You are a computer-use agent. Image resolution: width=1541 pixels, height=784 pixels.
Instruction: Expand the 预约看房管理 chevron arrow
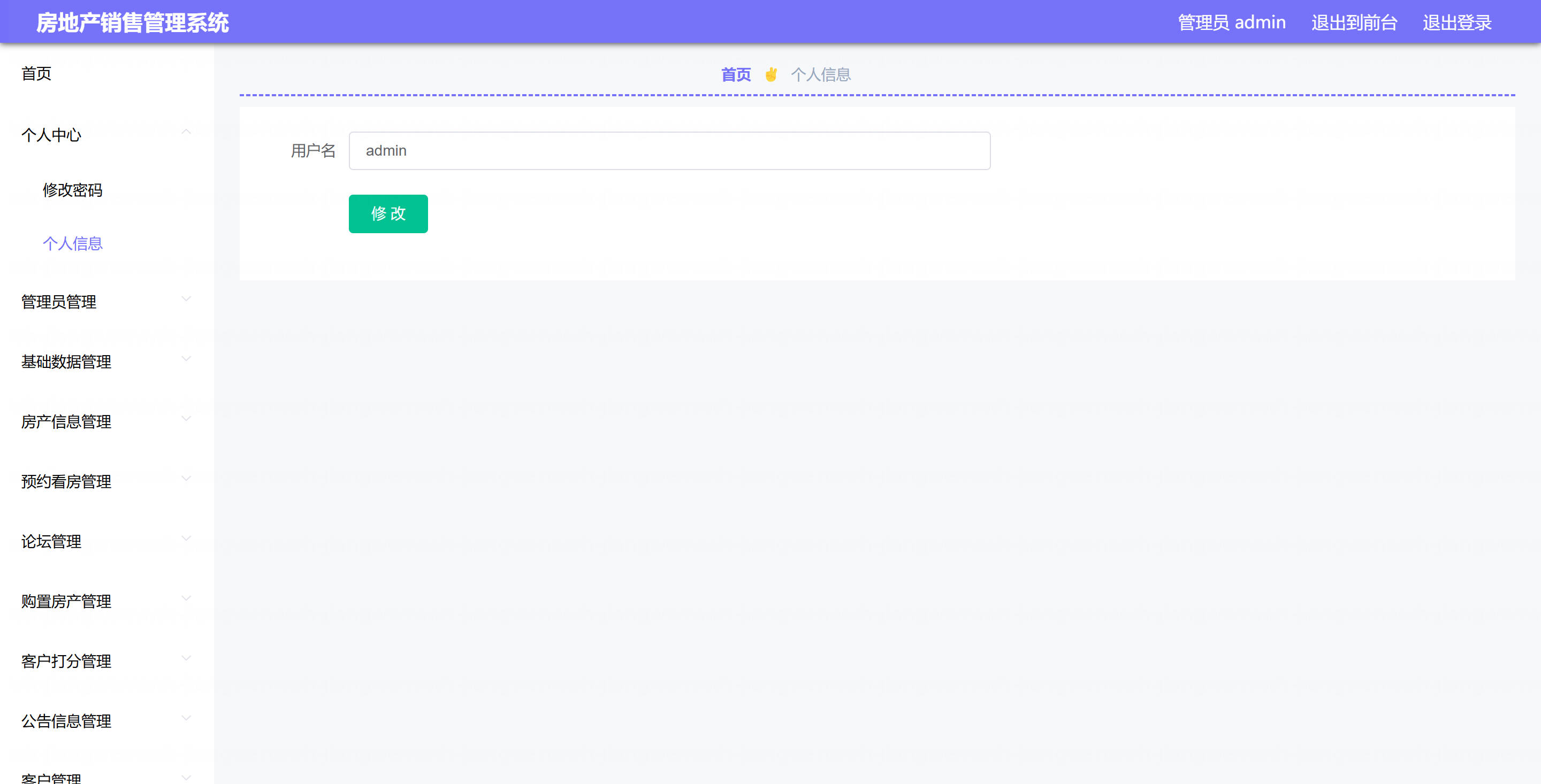(x=186, y=479)
